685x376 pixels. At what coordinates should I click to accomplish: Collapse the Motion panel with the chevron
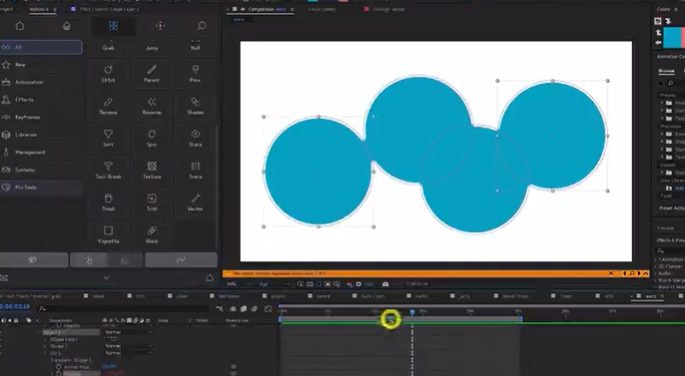point(106,278)
